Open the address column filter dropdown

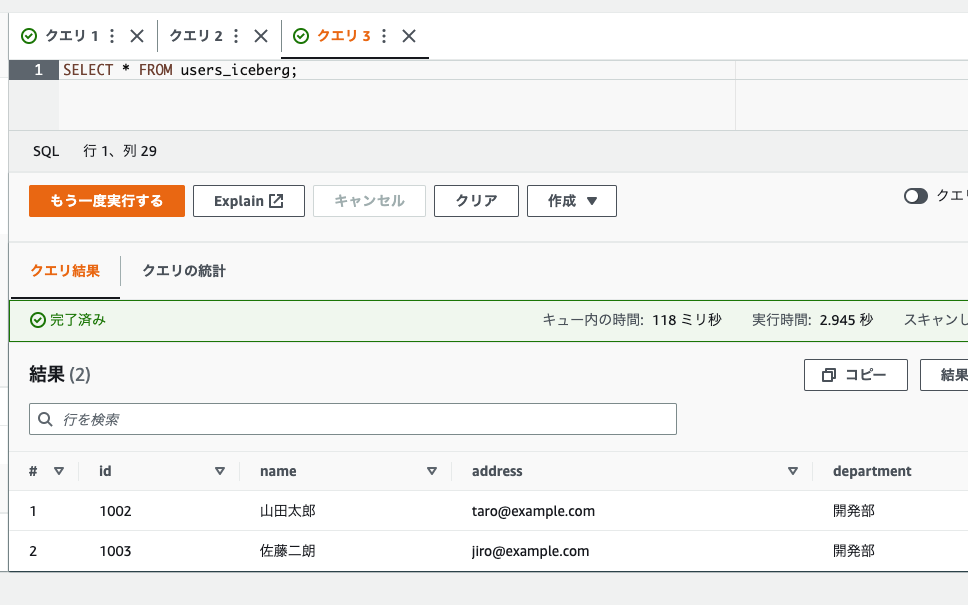pyautogui.click(x=793, y=470)
